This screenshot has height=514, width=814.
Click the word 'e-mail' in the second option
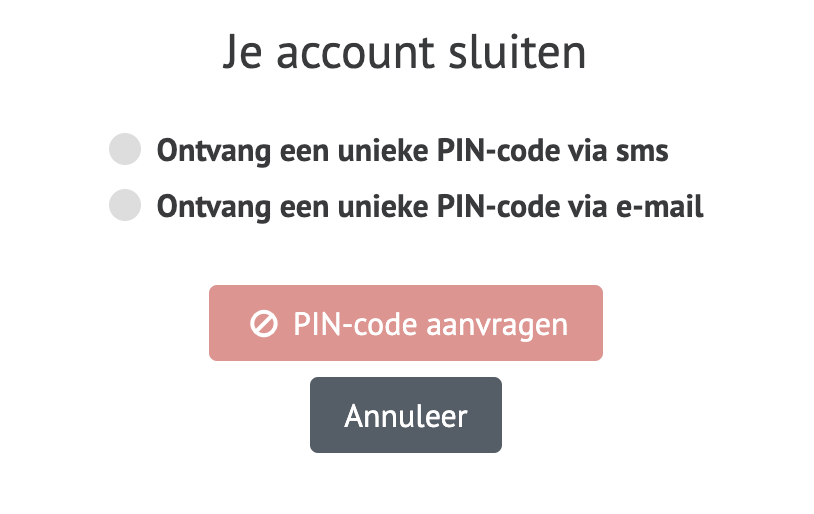pos(660,207)
